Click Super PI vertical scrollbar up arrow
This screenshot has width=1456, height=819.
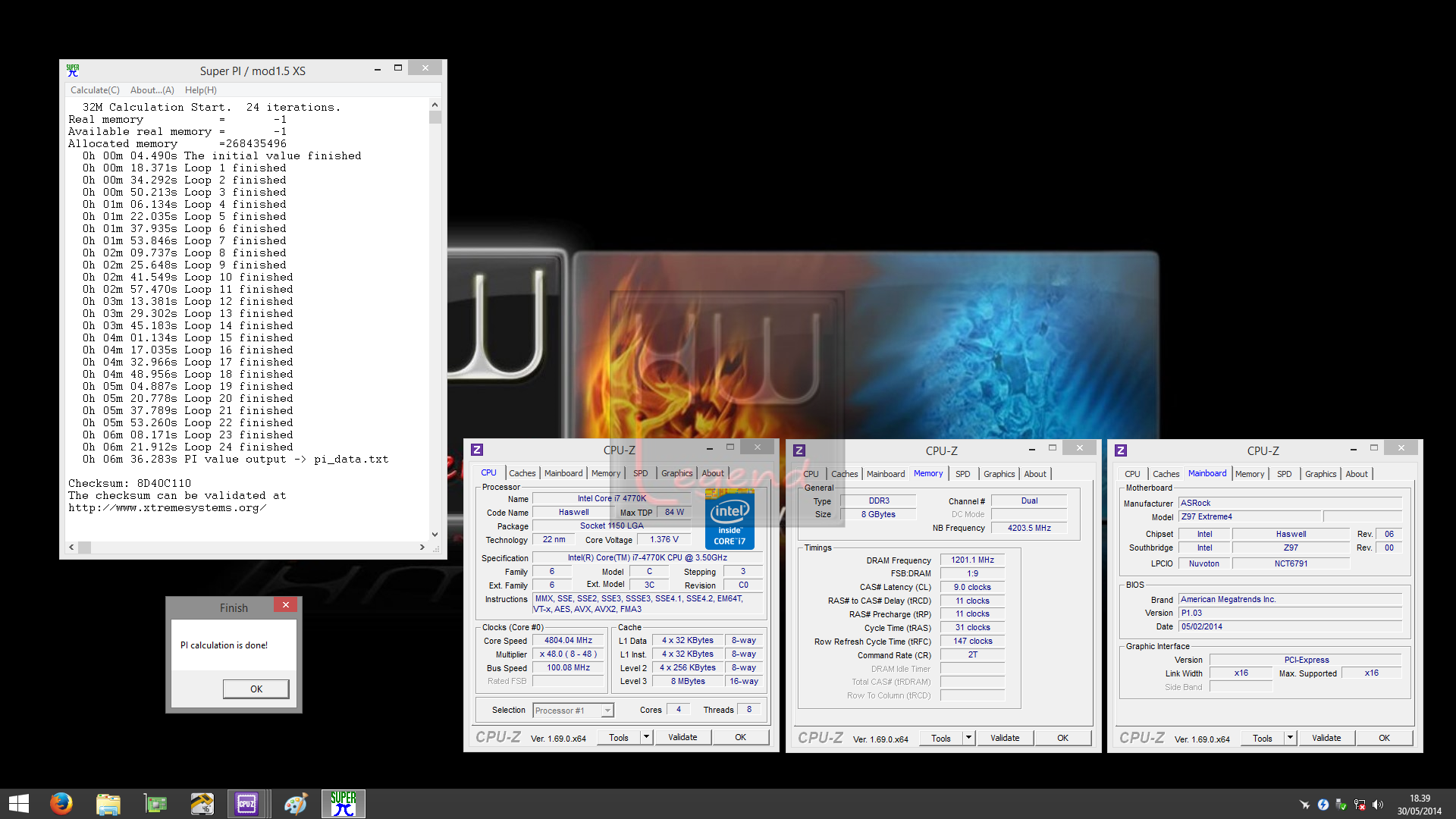pos(435,105)
